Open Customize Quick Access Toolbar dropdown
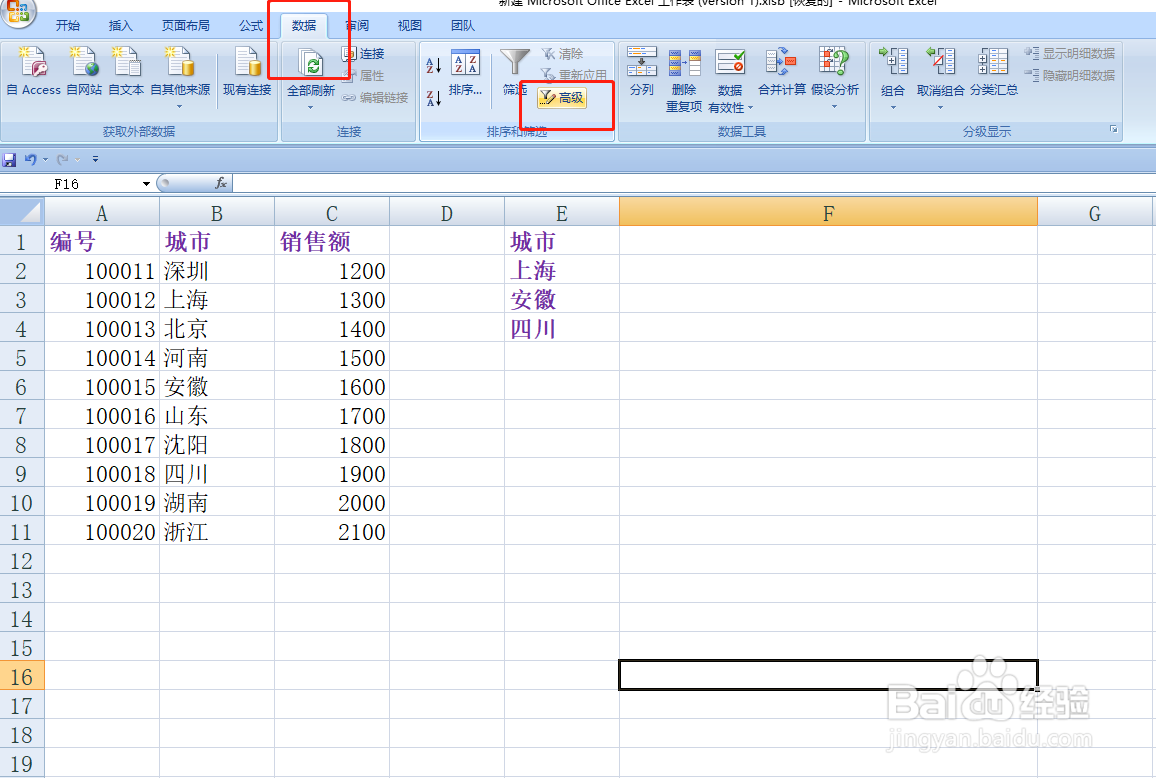The width and height of the screenshot is (1156, 778). pos(95,159)
